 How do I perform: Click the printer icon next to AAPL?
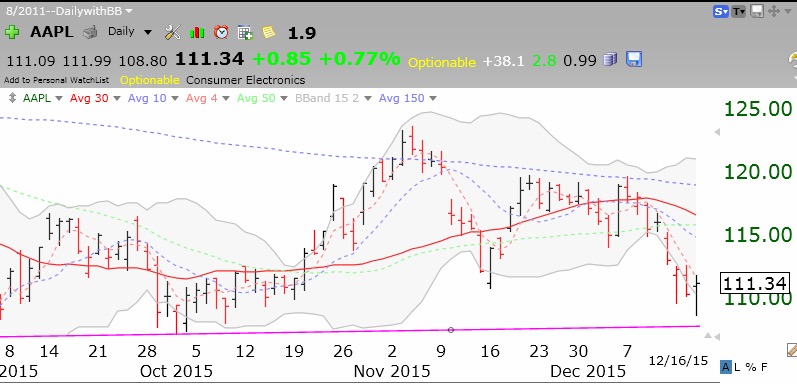point(90,33)
